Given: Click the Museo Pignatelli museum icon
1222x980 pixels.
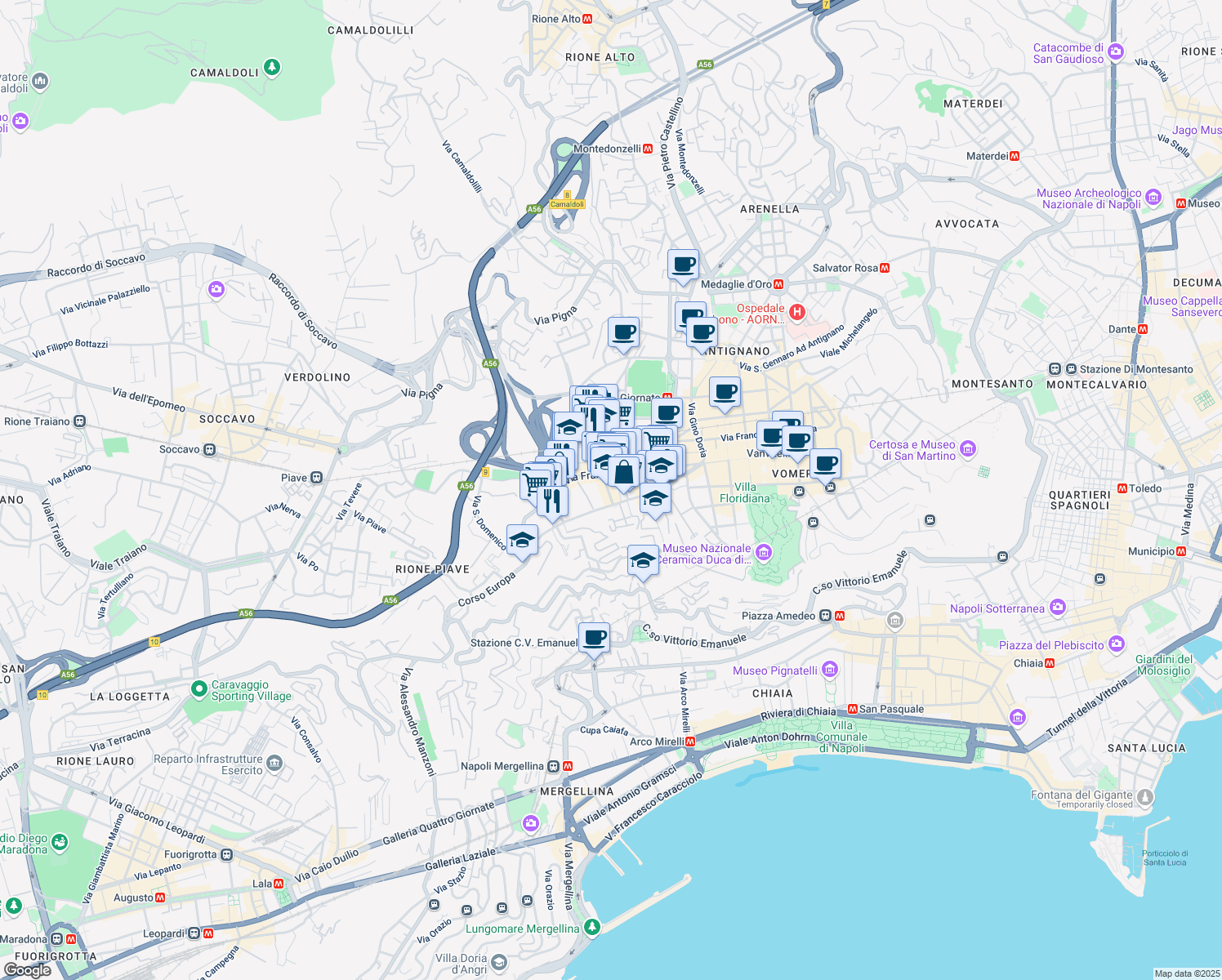Looking at the screenshot, I should click(830, 670).
